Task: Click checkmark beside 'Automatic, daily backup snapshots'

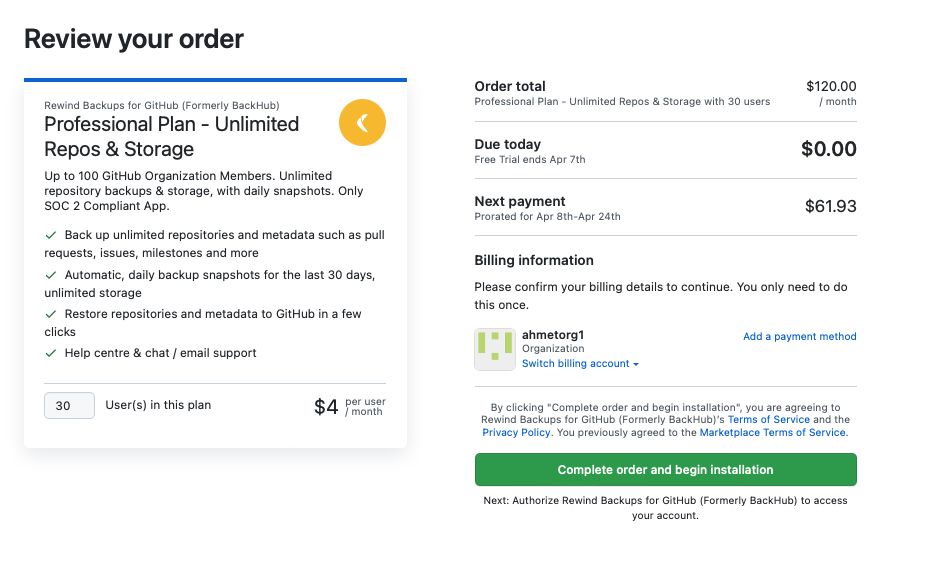Action: [51, 274]
